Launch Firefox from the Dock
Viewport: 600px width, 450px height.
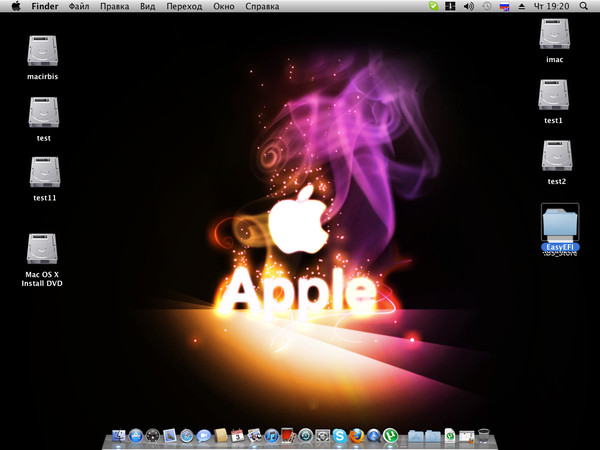click(x=356, y=435)
